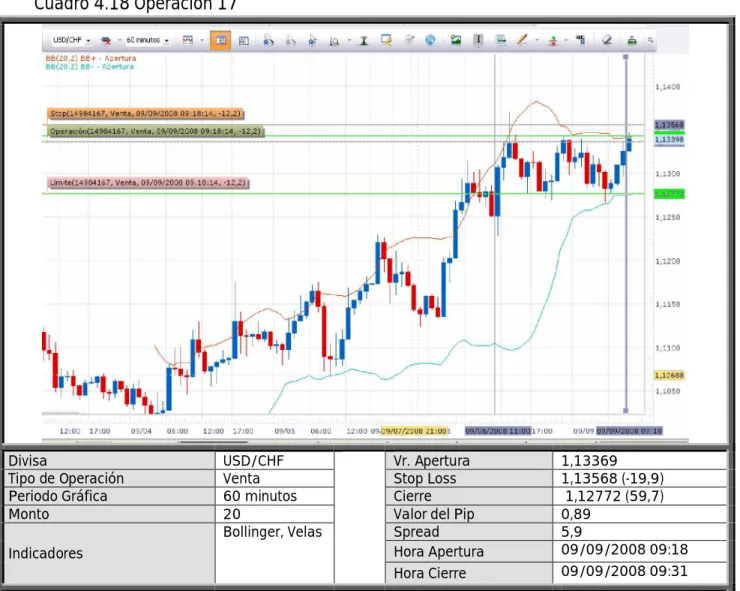This screenshot has height=591, width=740.
Task: Click the chart type line icon
Action: (x=188, y=40)
